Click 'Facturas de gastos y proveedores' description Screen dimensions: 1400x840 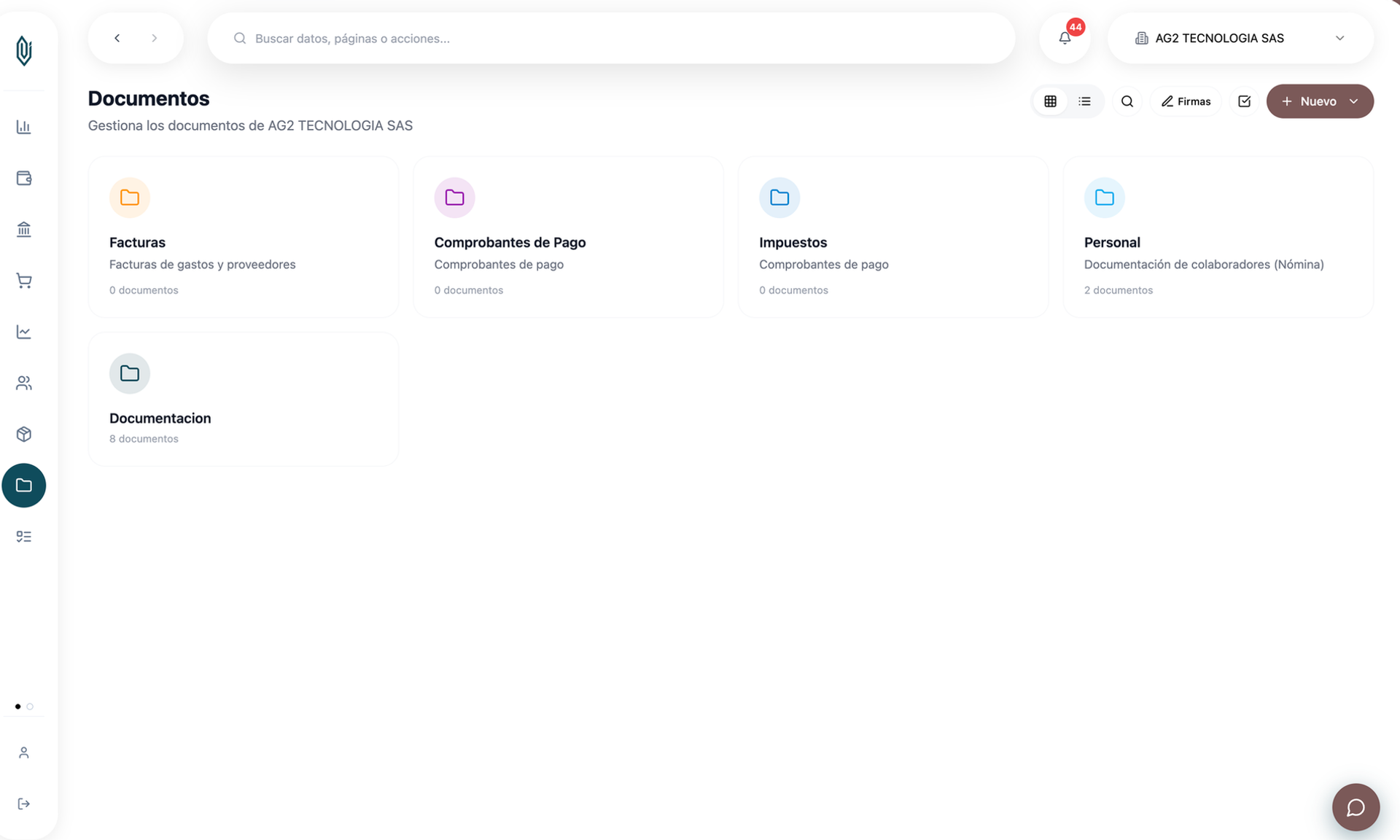coord(202,265)
